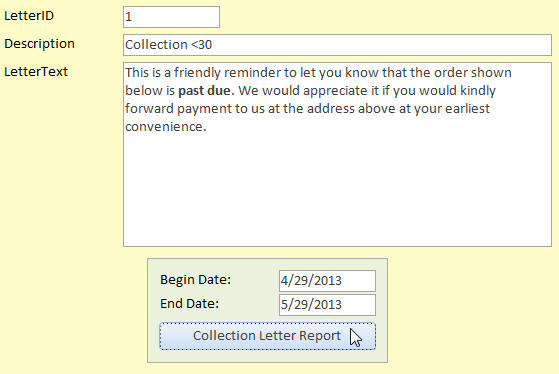This screenshot has height=374, width=559.
Task: Run the Collection Letter Report button
Action: pyautogui.click(x=267, y=336)
